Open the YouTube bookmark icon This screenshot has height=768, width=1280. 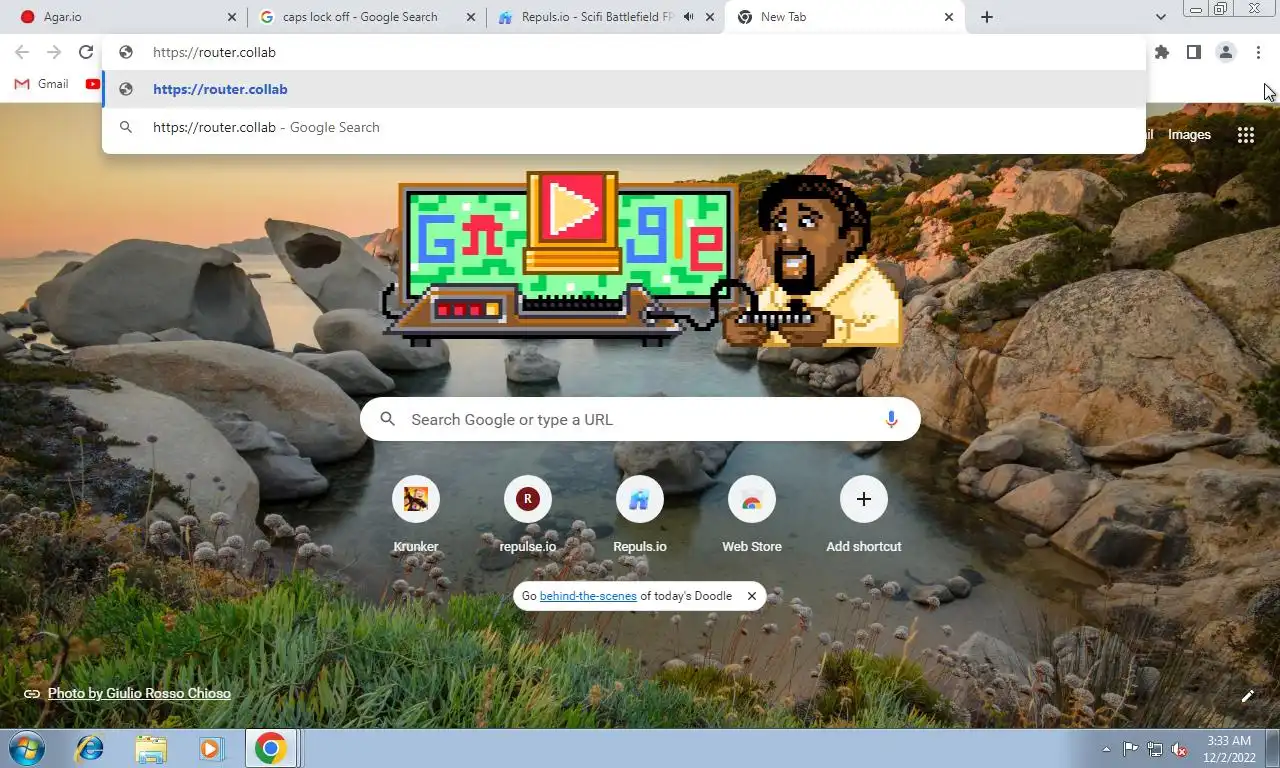click(93, 84)
